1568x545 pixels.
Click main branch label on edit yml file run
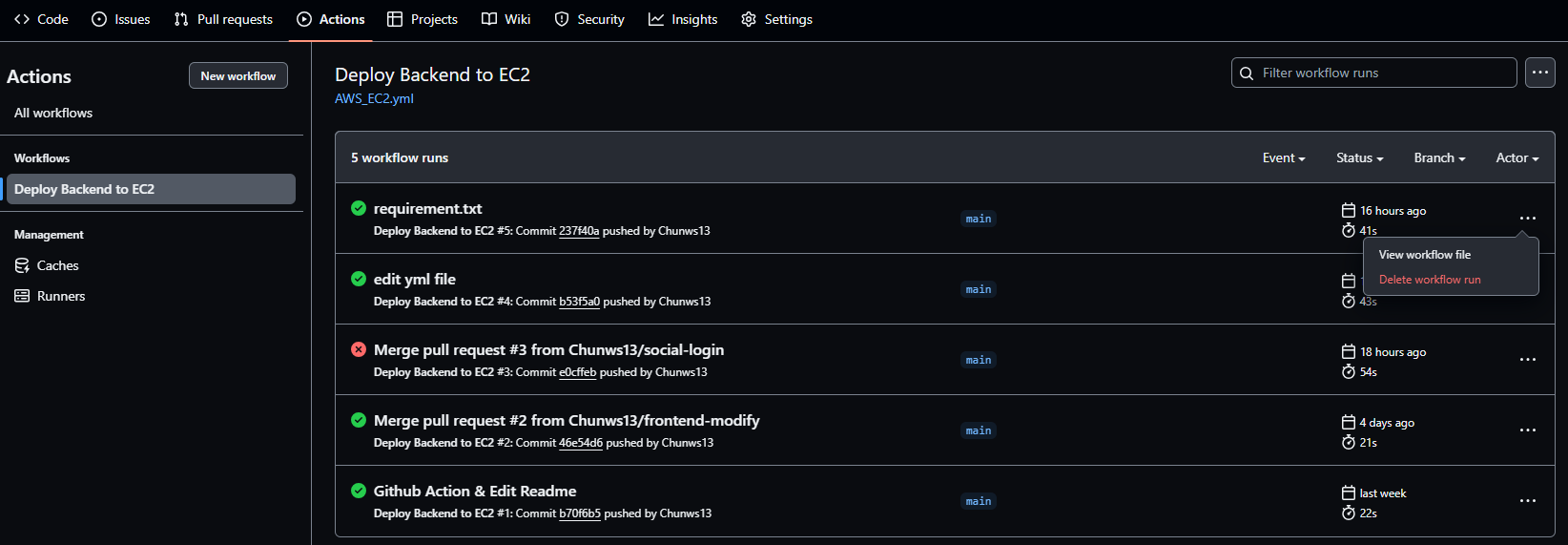click(x=979, y=289)
